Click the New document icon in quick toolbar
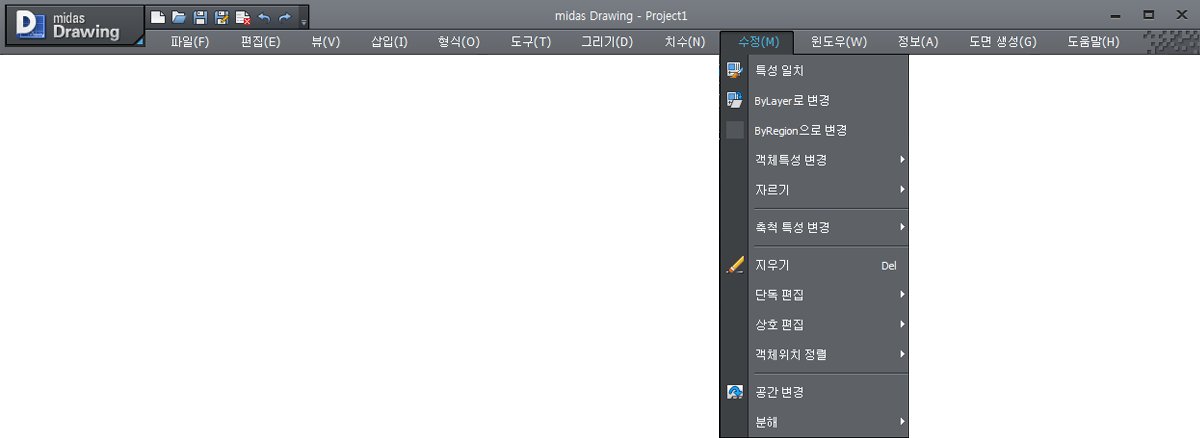 pyautogui.click(x=157, y=17)
